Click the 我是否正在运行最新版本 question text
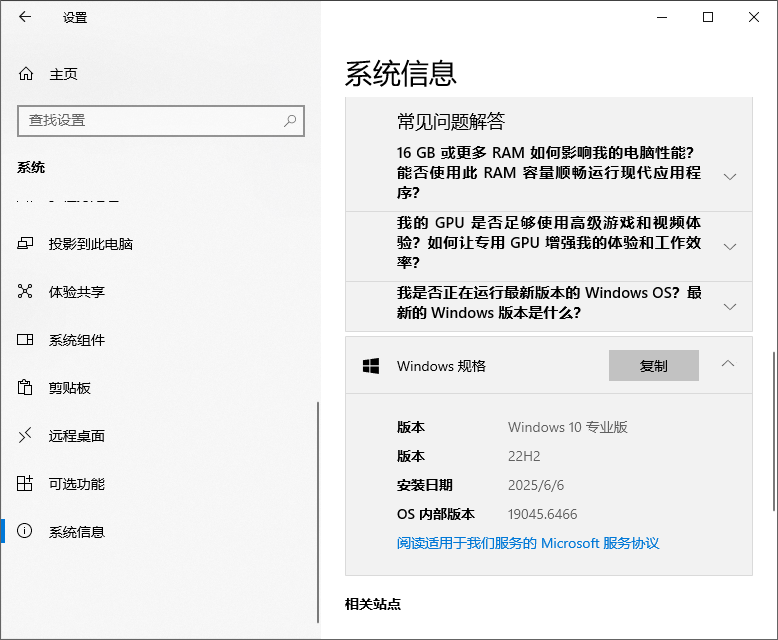This screenshot has width=778, height=640. click(549, 303)
